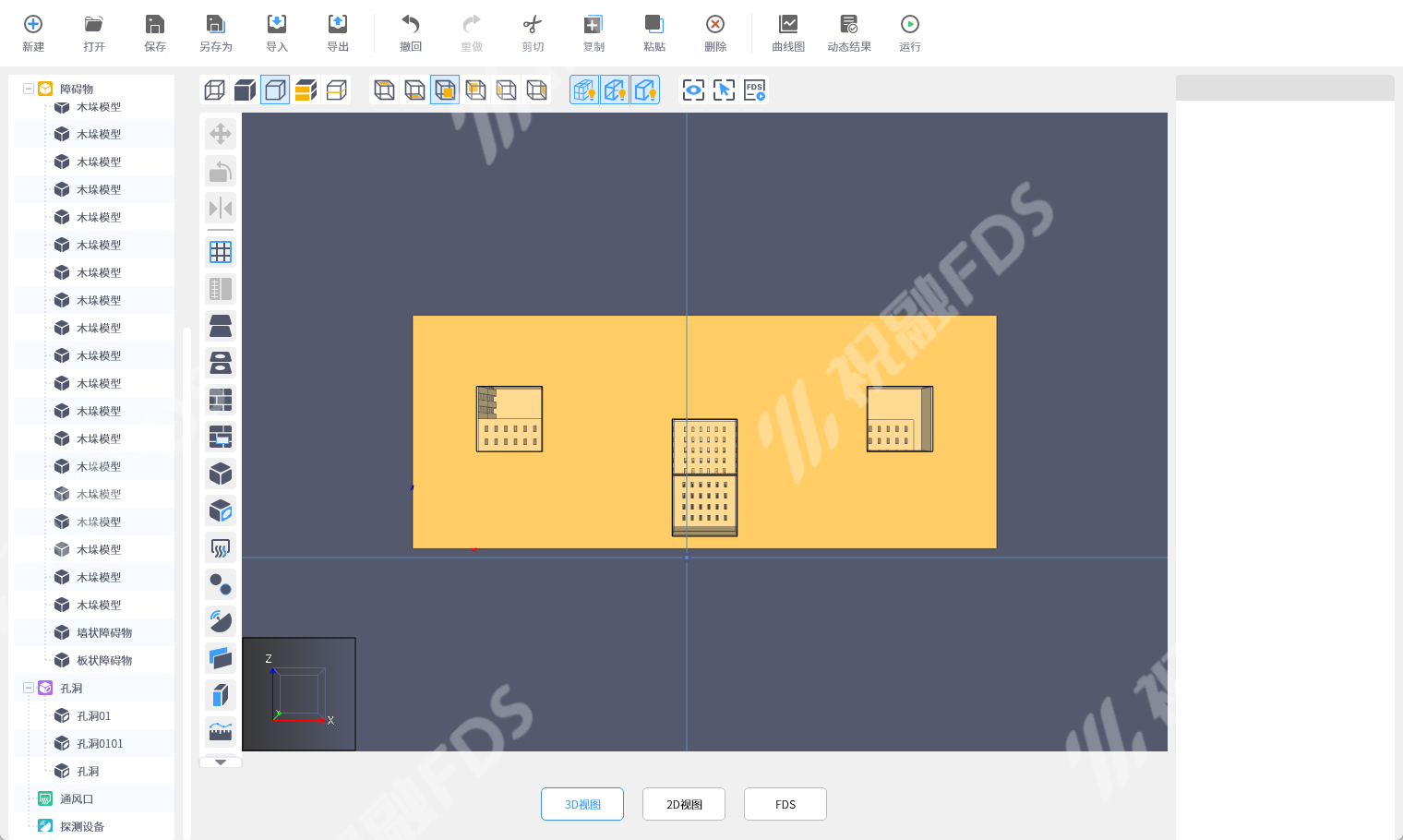The height and width of the screenshot is (840, 1403).
Task: Select the cube slice-line display mode
Action: point(336,90)
